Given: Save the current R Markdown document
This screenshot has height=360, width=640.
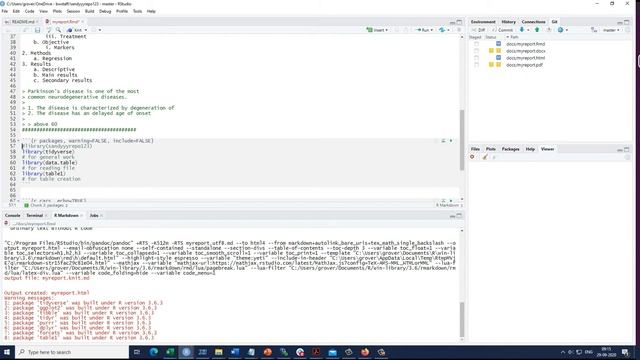Looking at the screenshot, I should point(37,30).
